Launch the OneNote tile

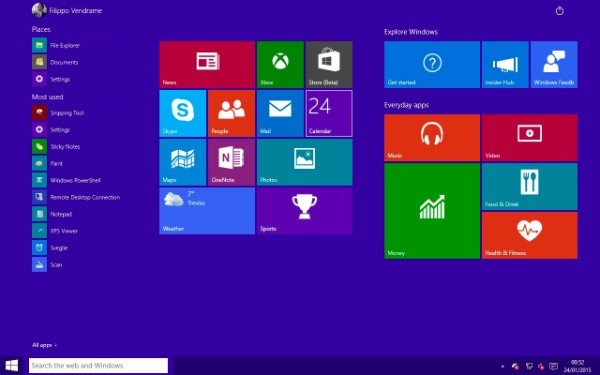pos(232,162)
